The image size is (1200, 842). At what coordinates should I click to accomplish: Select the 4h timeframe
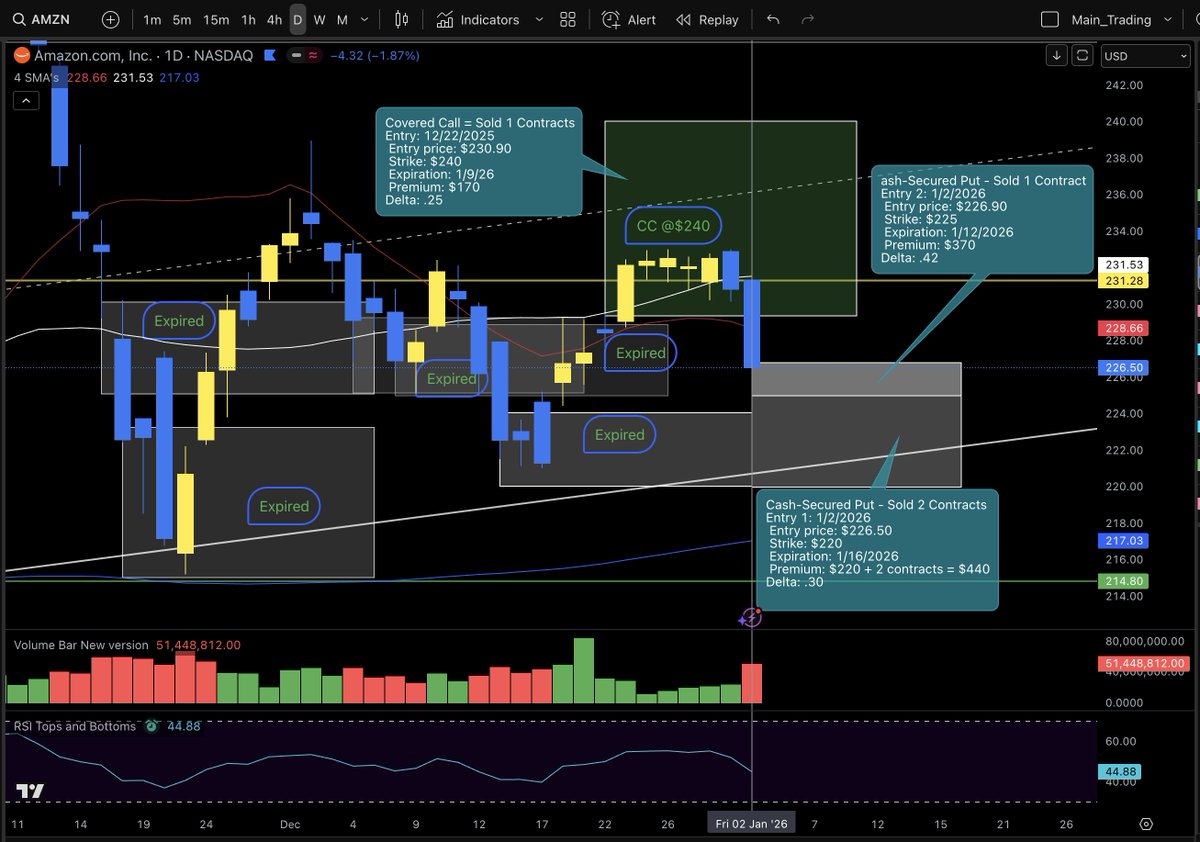pos(274,20)
